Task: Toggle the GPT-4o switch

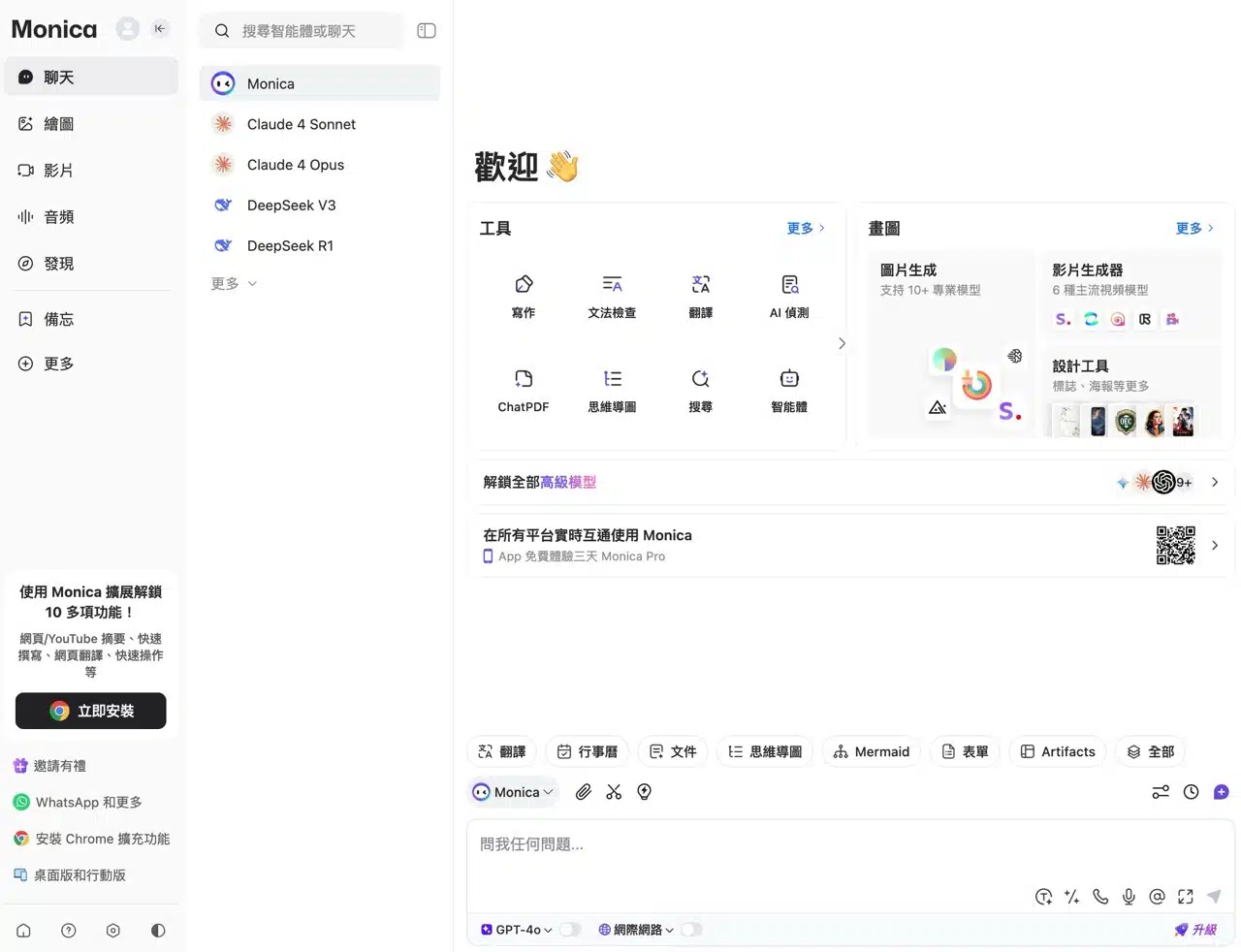Action: [x=570, y=930]
